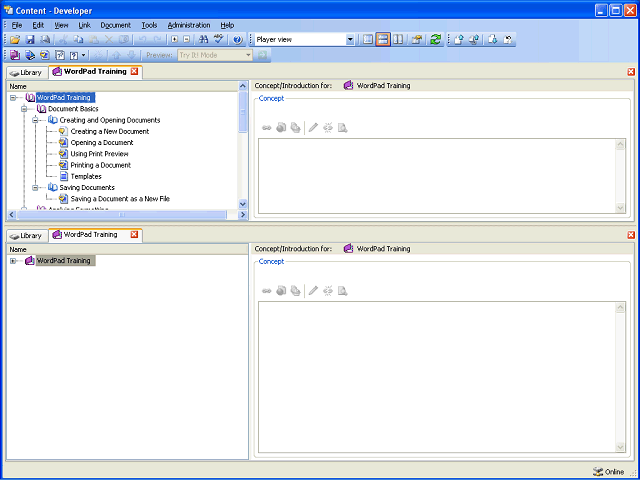Close the lower WordPad Training tab

pos(134,235)
